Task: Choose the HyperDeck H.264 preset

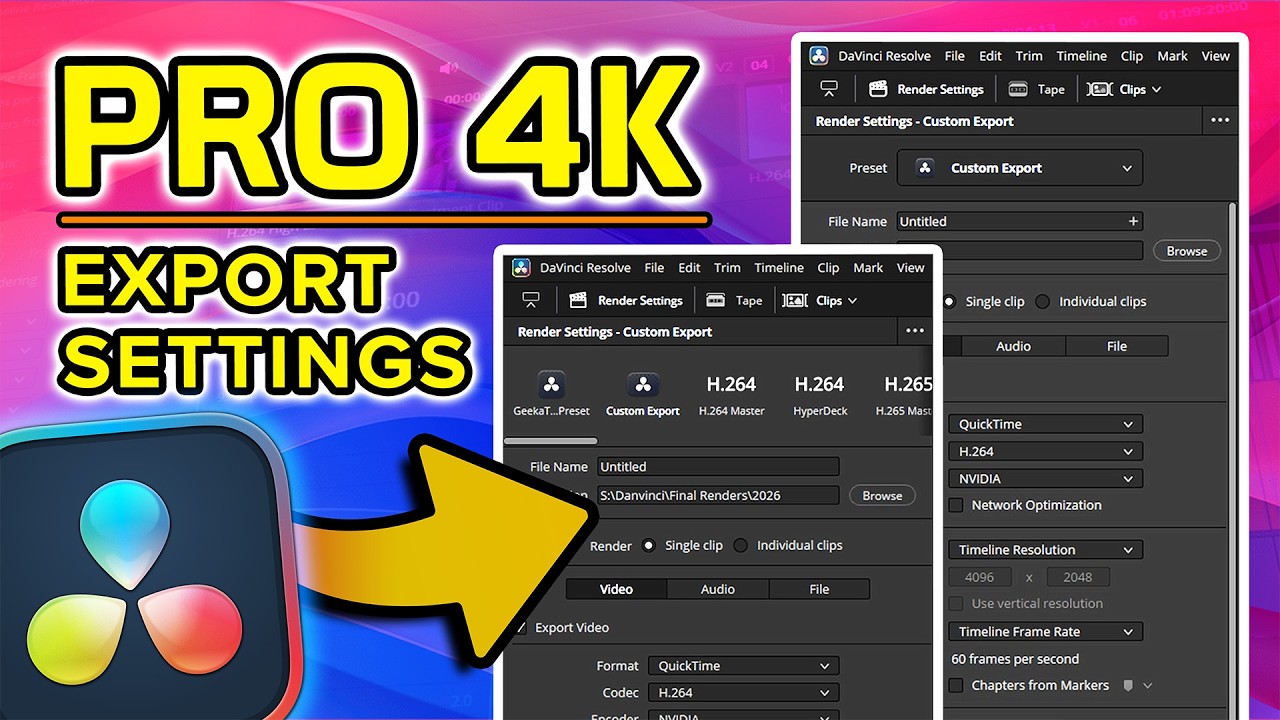Action: tap(819, 393)
